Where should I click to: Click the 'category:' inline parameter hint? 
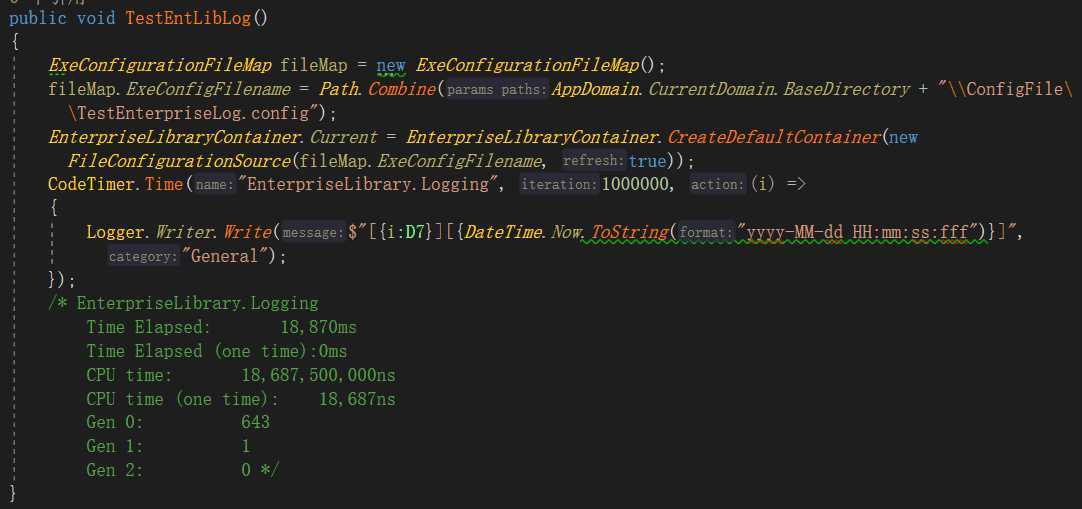coord(144,257)
